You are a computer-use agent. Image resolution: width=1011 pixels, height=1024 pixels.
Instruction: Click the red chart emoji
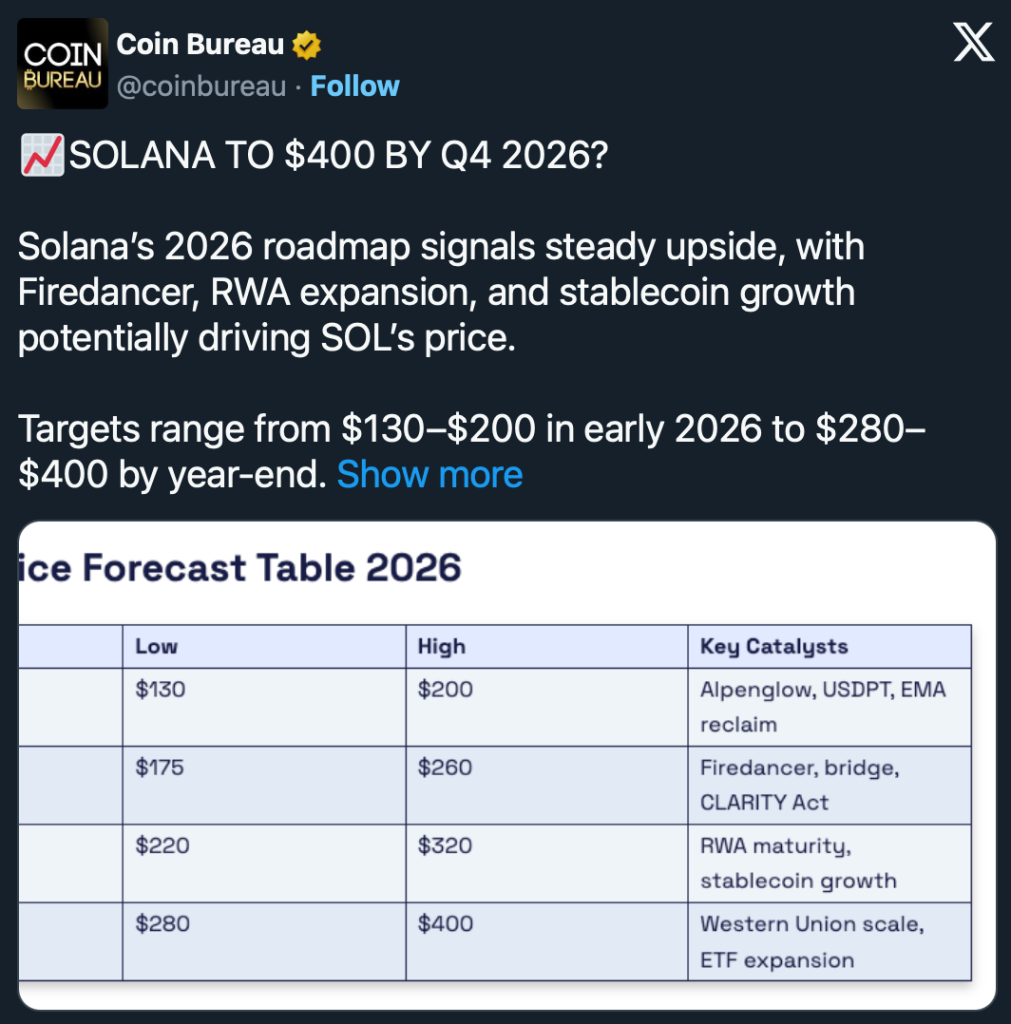point(41,158)
